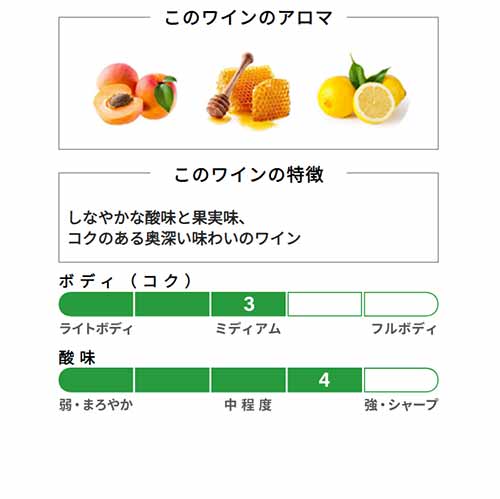
Task: Click the empty fourth body segment
Action: point(324,304)
